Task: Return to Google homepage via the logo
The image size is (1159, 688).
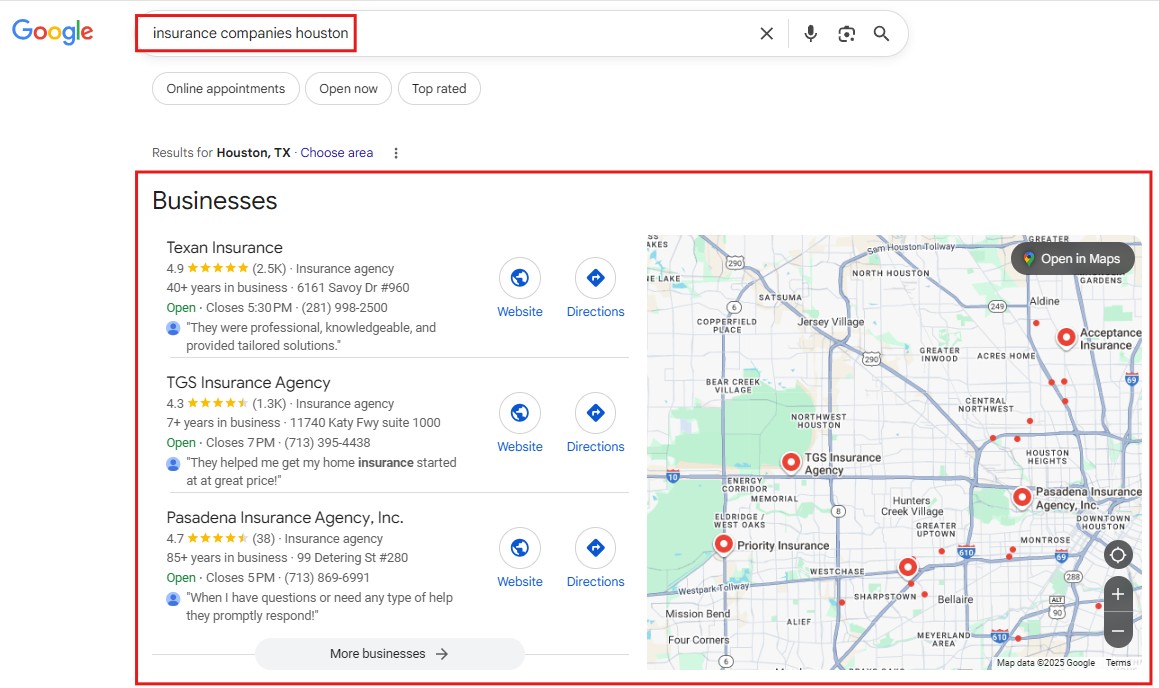Action: click(51, 31)
